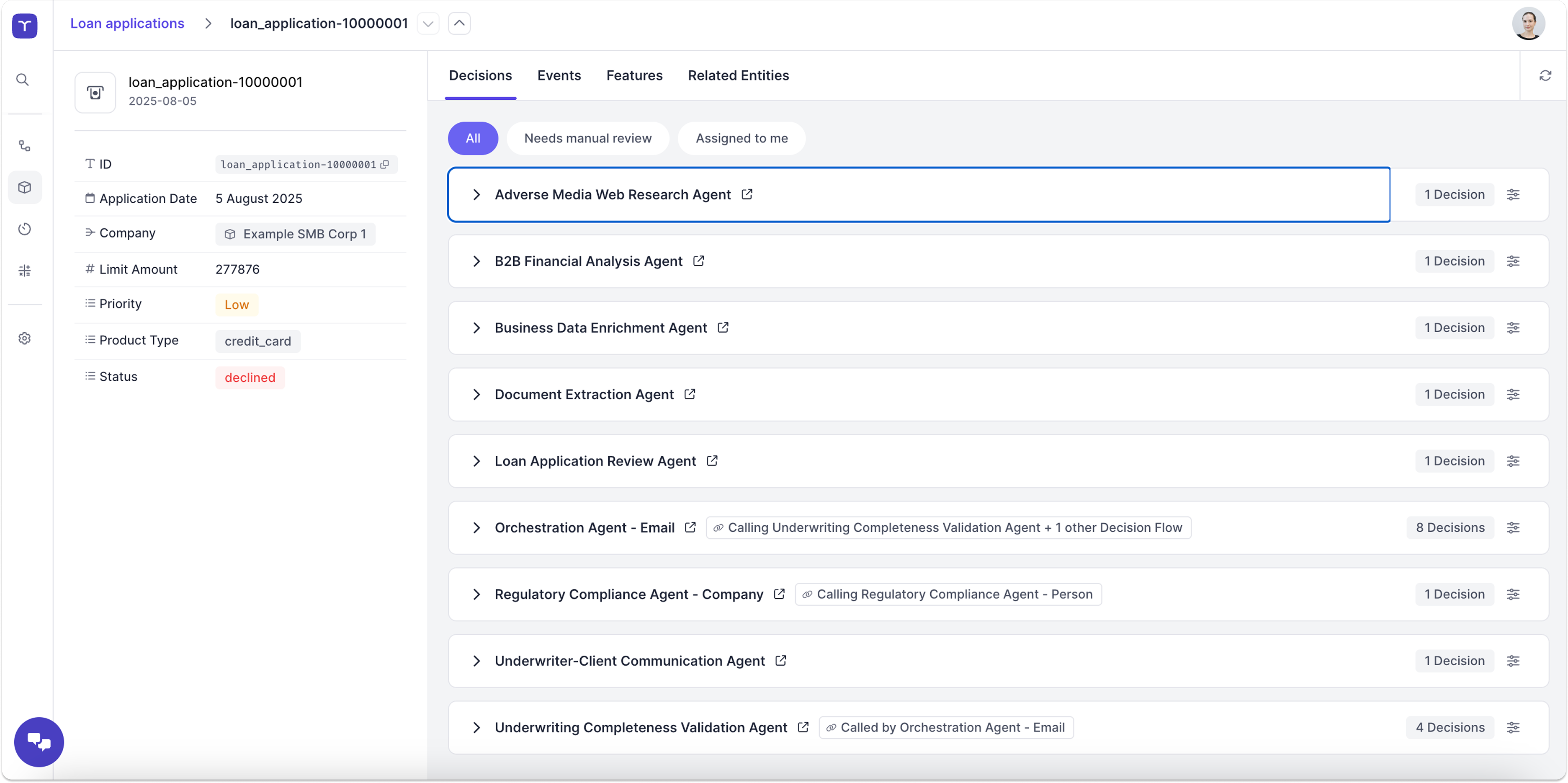Viewport: 1568px width, 783px height.
Task: Click the chat support bubble button
Action: click(x=39, y=742)
